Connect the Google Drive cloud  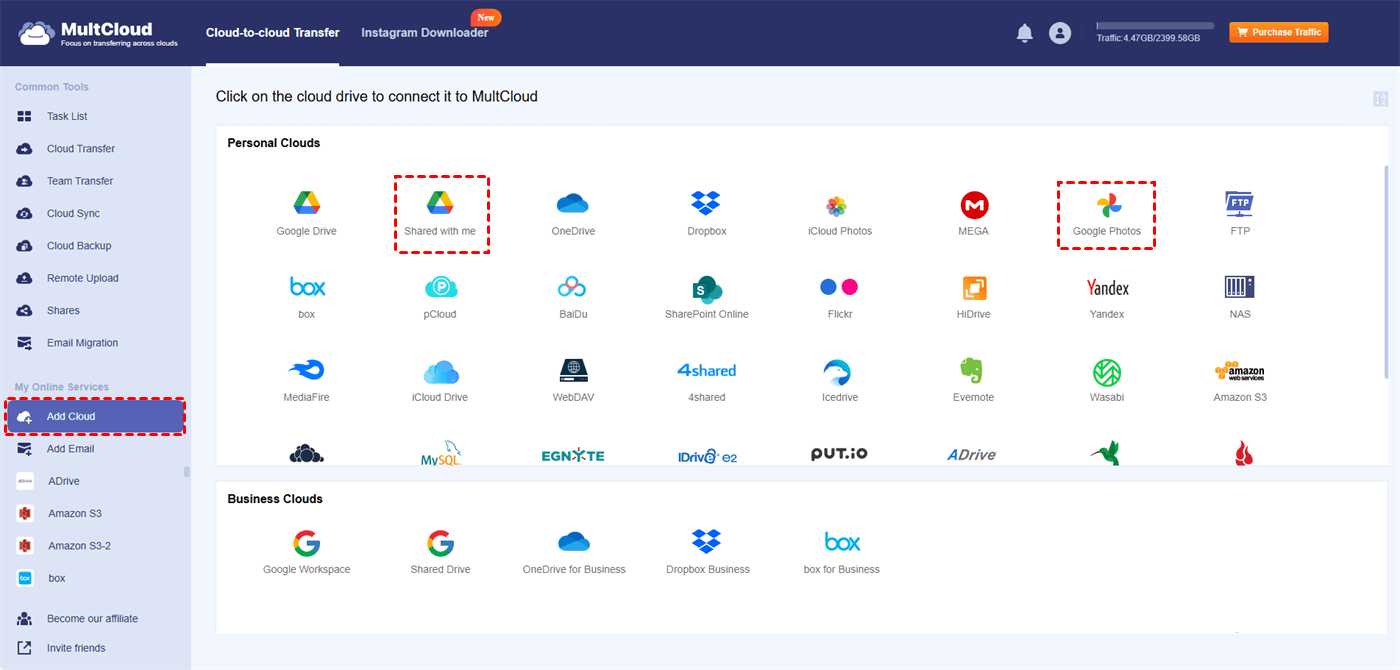(306, 213)
